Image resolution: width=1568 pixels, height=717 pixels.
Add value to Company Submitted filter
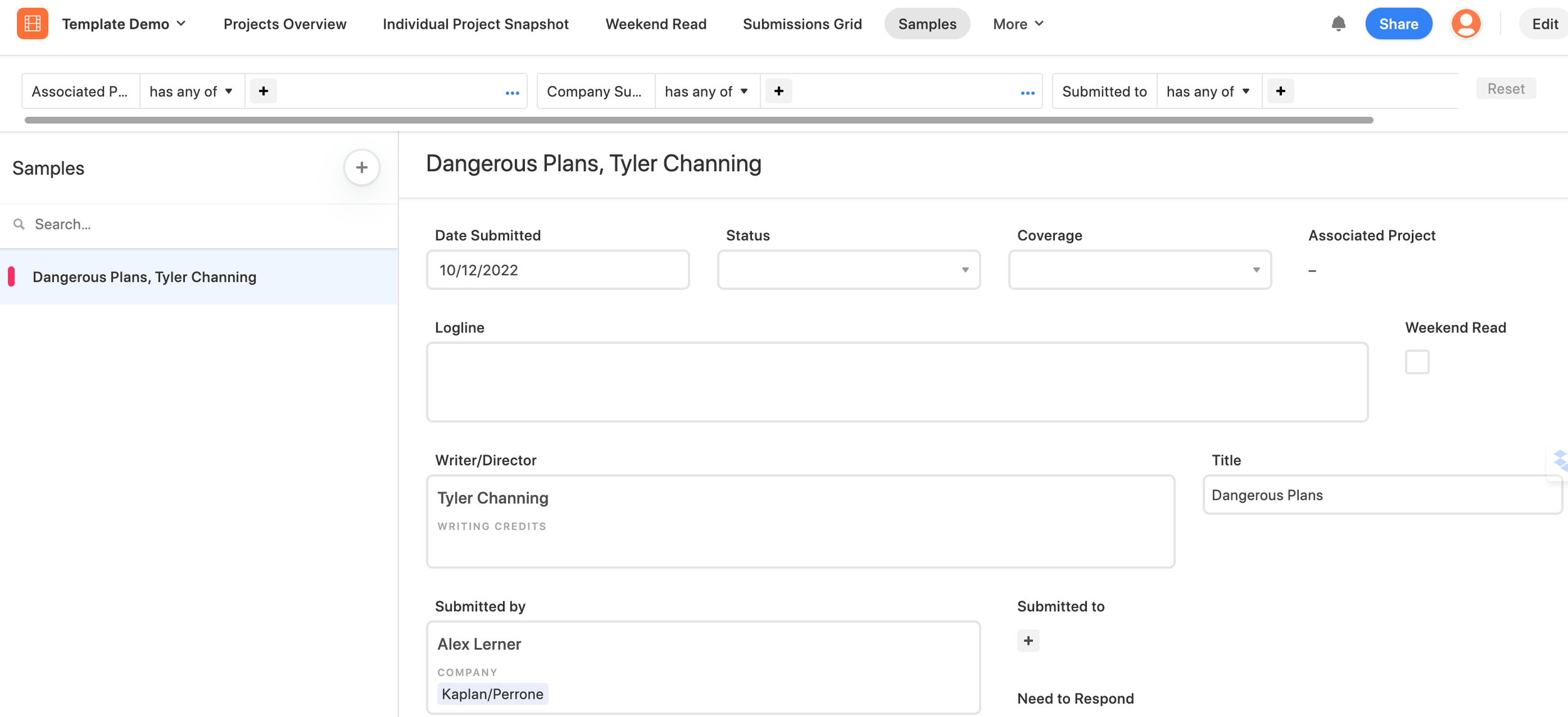(x=778, y=92)
